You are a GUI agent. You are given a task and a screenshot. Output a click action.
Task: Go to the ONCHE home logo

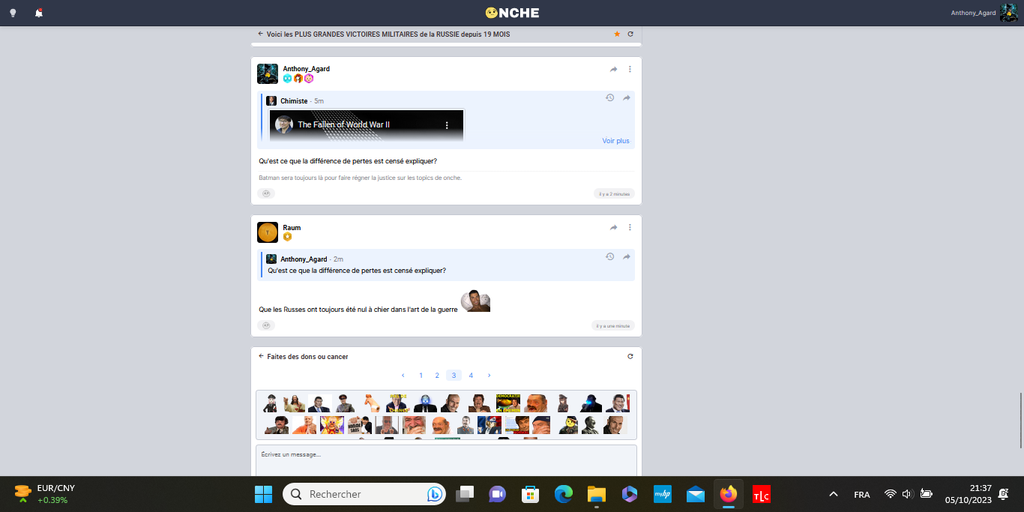point(512,13)
